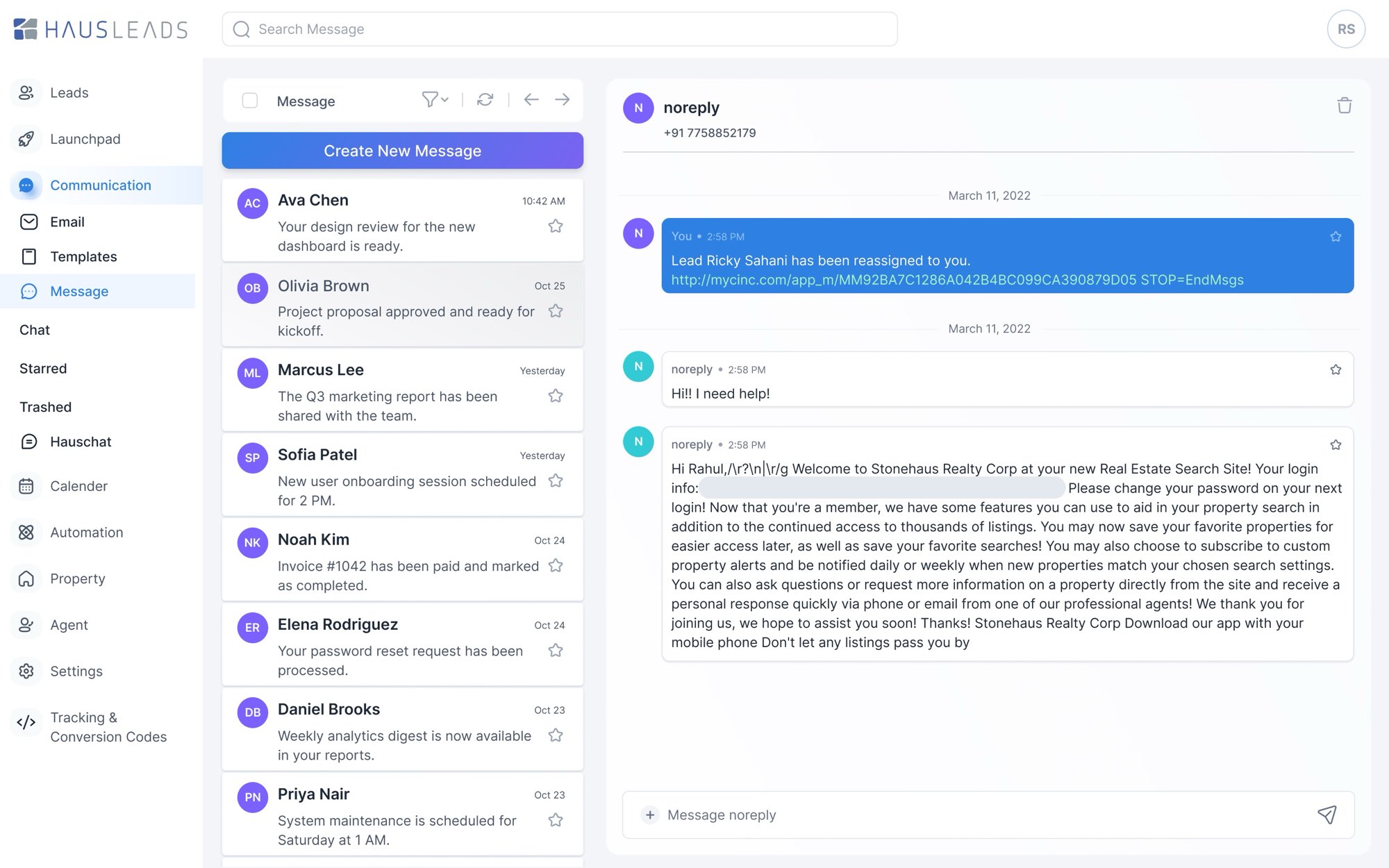This screenshot has height=868, width=1389.
Task: Click the Message noreply input box
Action: pyautogui.click(x=988, y=815)
